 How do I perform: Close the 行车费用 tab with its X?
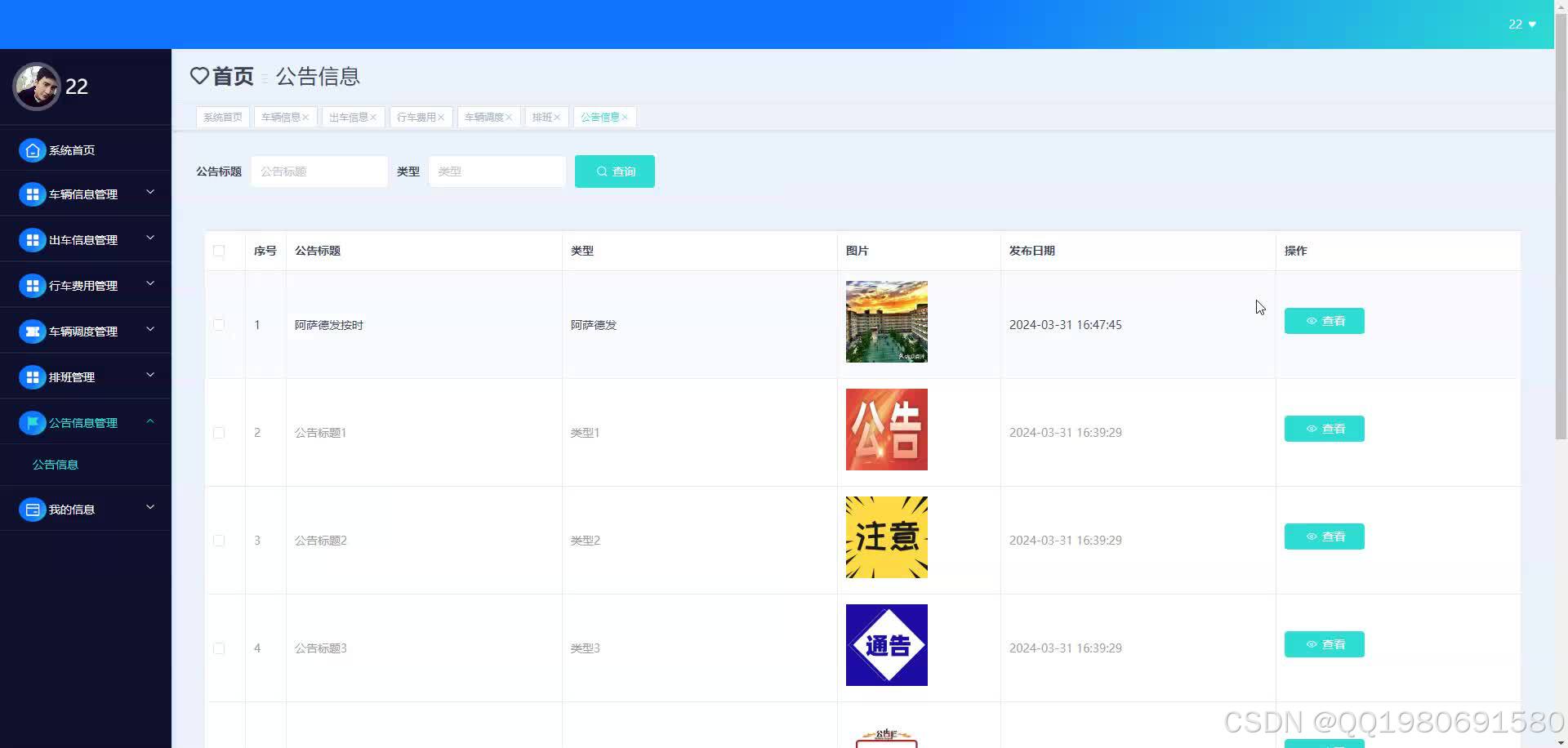(441, 118)
